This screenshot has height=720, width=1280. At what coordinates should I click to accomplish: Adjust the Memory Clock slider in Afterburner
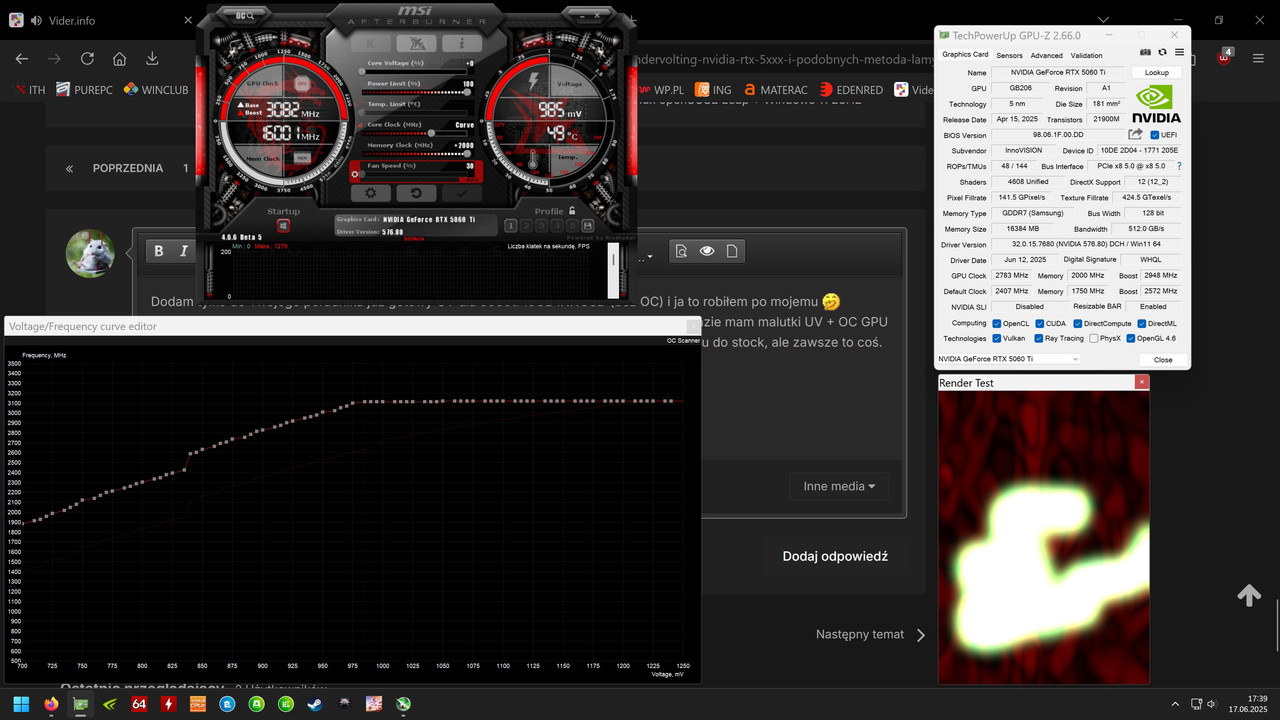pyautogui.click(x=417, y=154)
